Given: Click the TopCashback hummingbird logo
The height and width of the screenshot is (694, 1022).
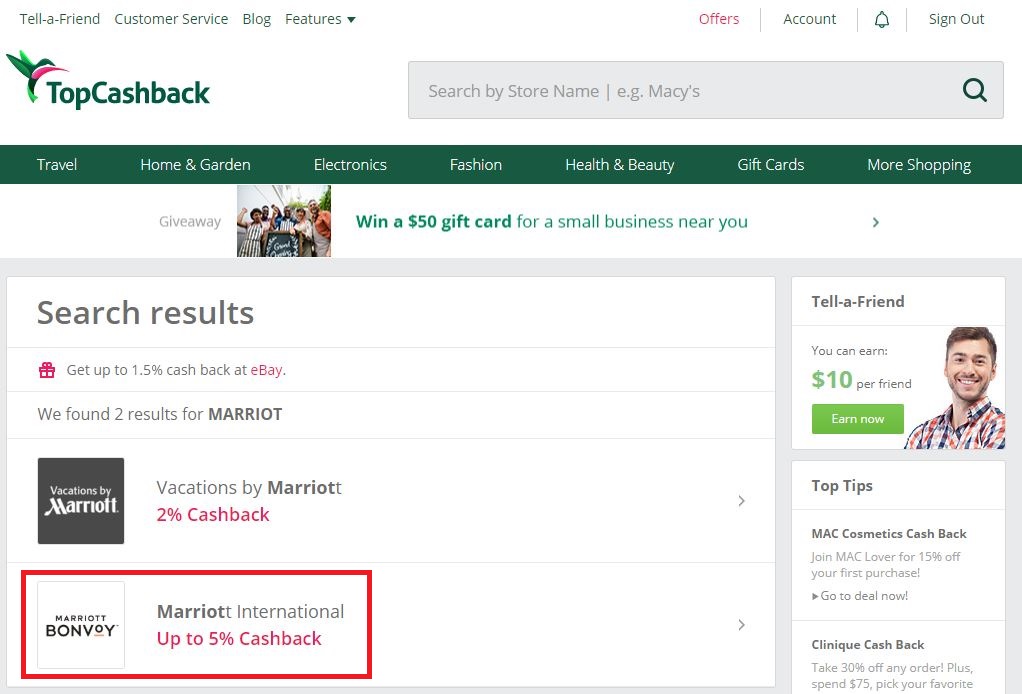Looking at the screenshot, I should [108, 80].
